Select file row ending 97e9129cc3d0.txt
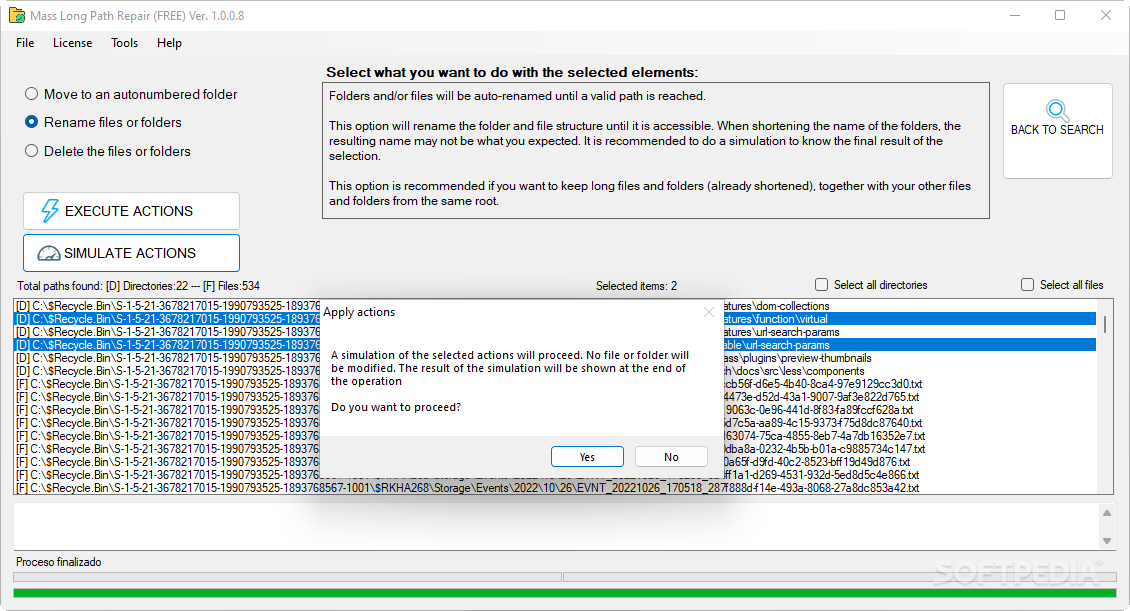This screenshot has height=611, width=1130. tap(556, 384)
